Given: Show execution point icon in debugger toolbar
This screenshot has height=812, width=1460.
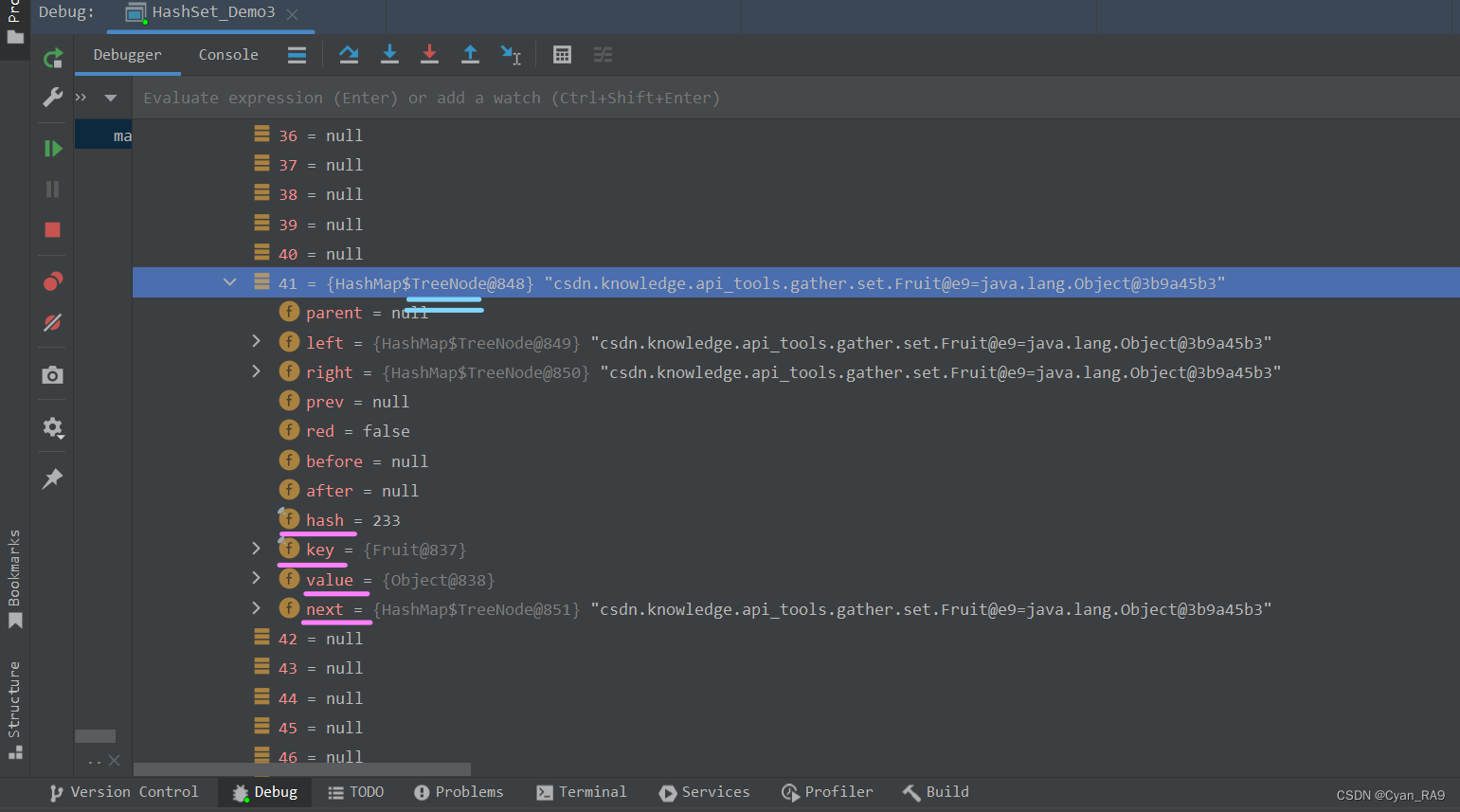Looking at the screenshot, I should 297,55.
